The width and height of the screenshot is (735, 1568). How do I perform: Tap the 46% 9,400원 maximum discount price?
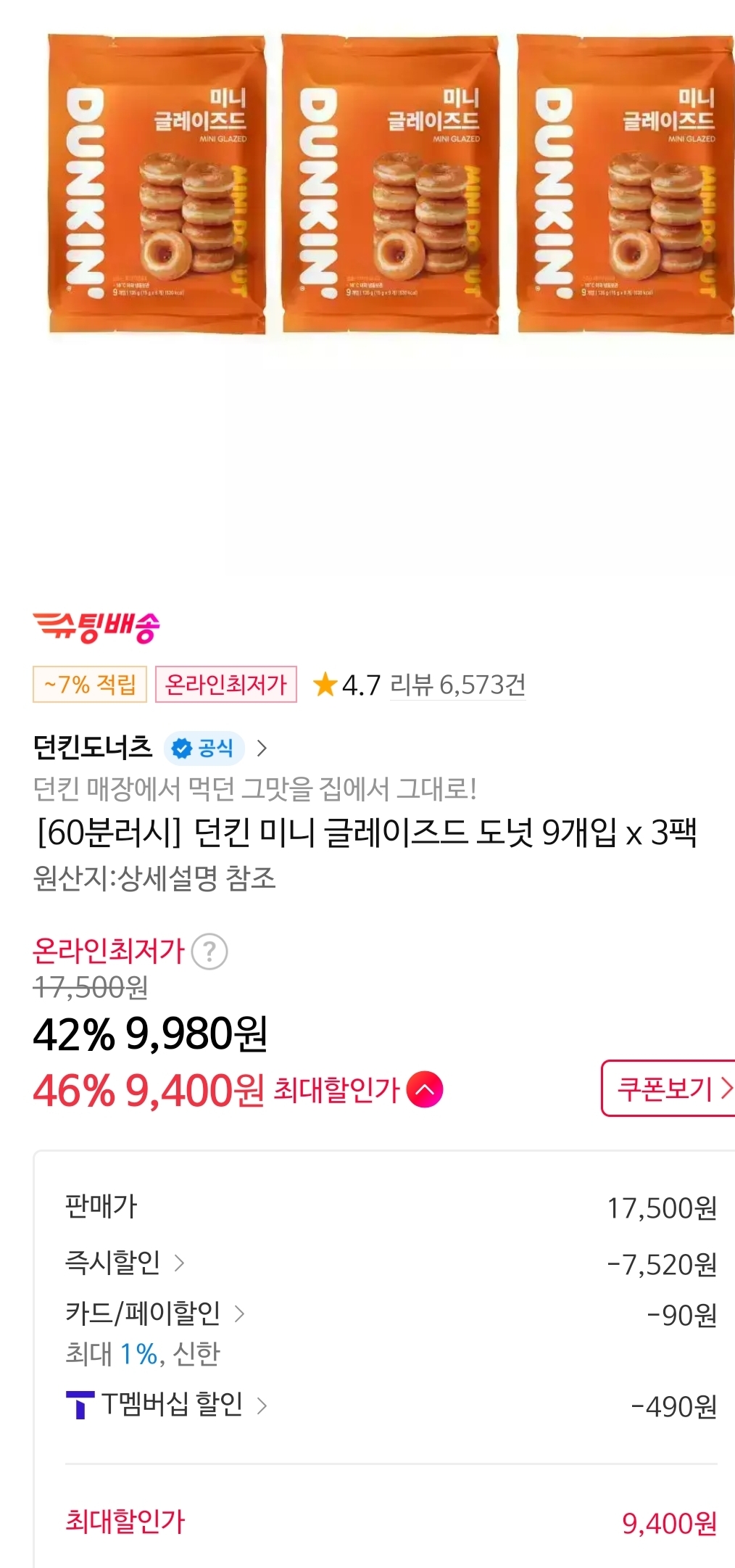149,1090
